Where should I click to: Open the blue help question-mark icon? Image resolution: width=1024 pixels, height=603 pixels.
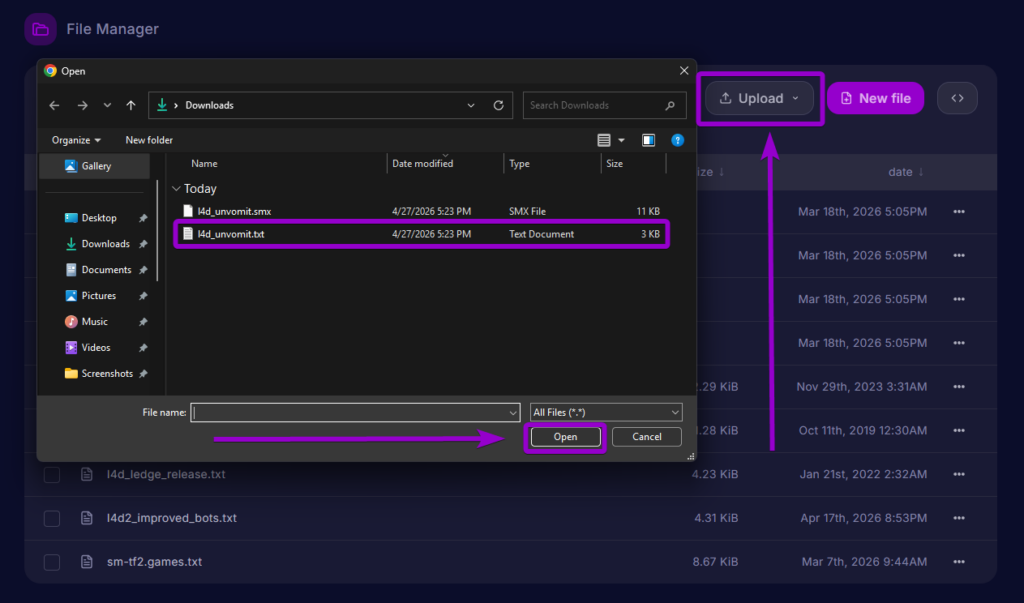click(x=678, y=140)
